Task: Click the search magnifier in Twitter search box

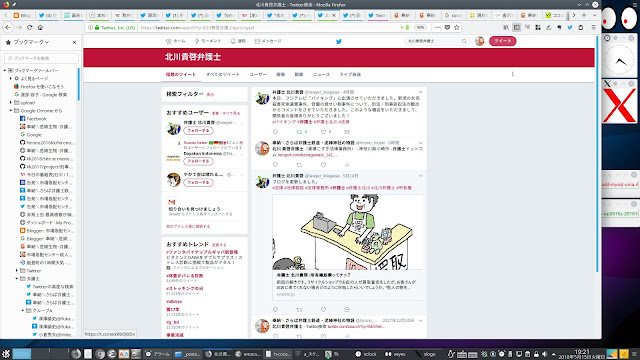Action: pyautogui.click(x=464, y=41)
